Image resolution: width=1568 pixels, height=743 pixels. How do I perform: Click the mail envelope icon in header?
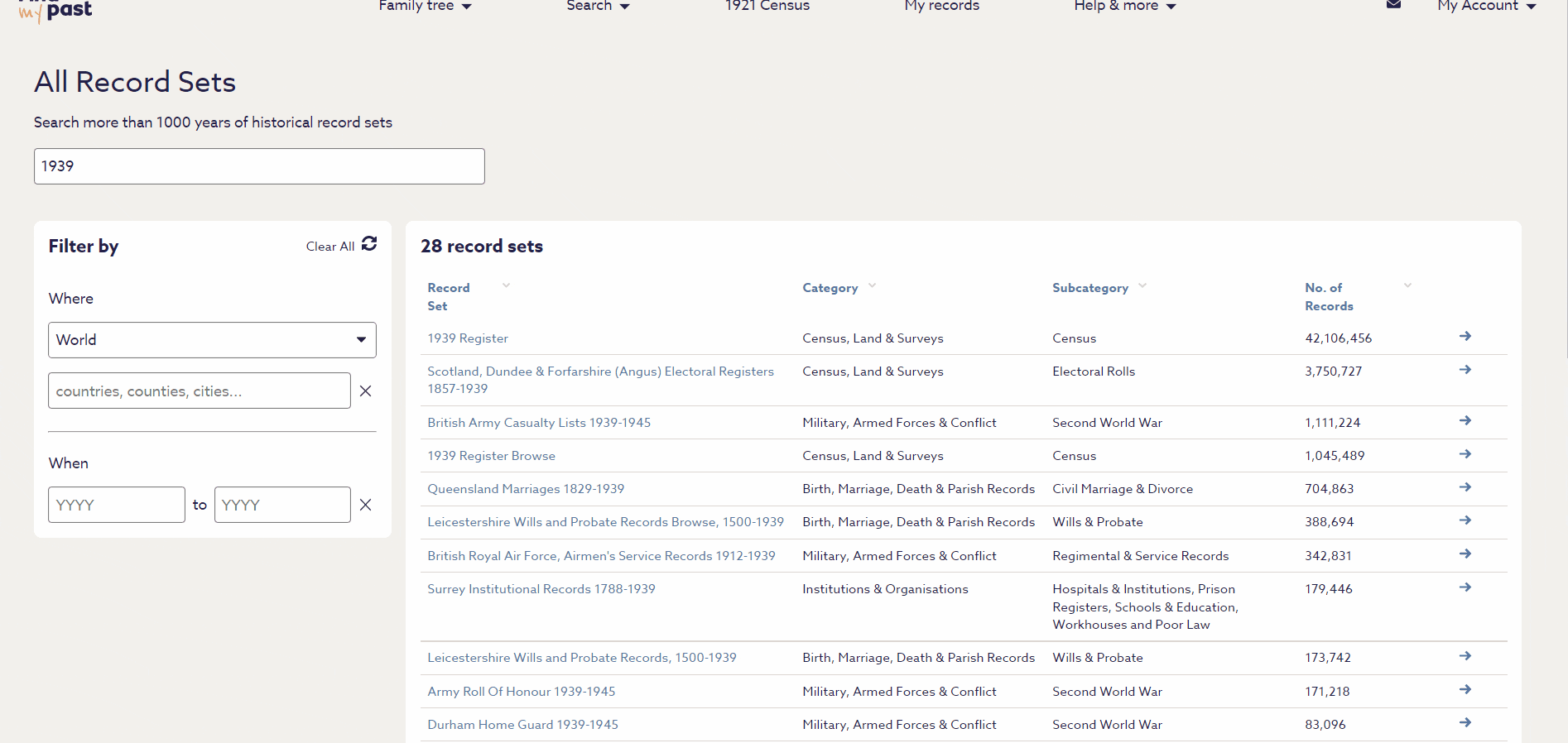point(1394,4)
